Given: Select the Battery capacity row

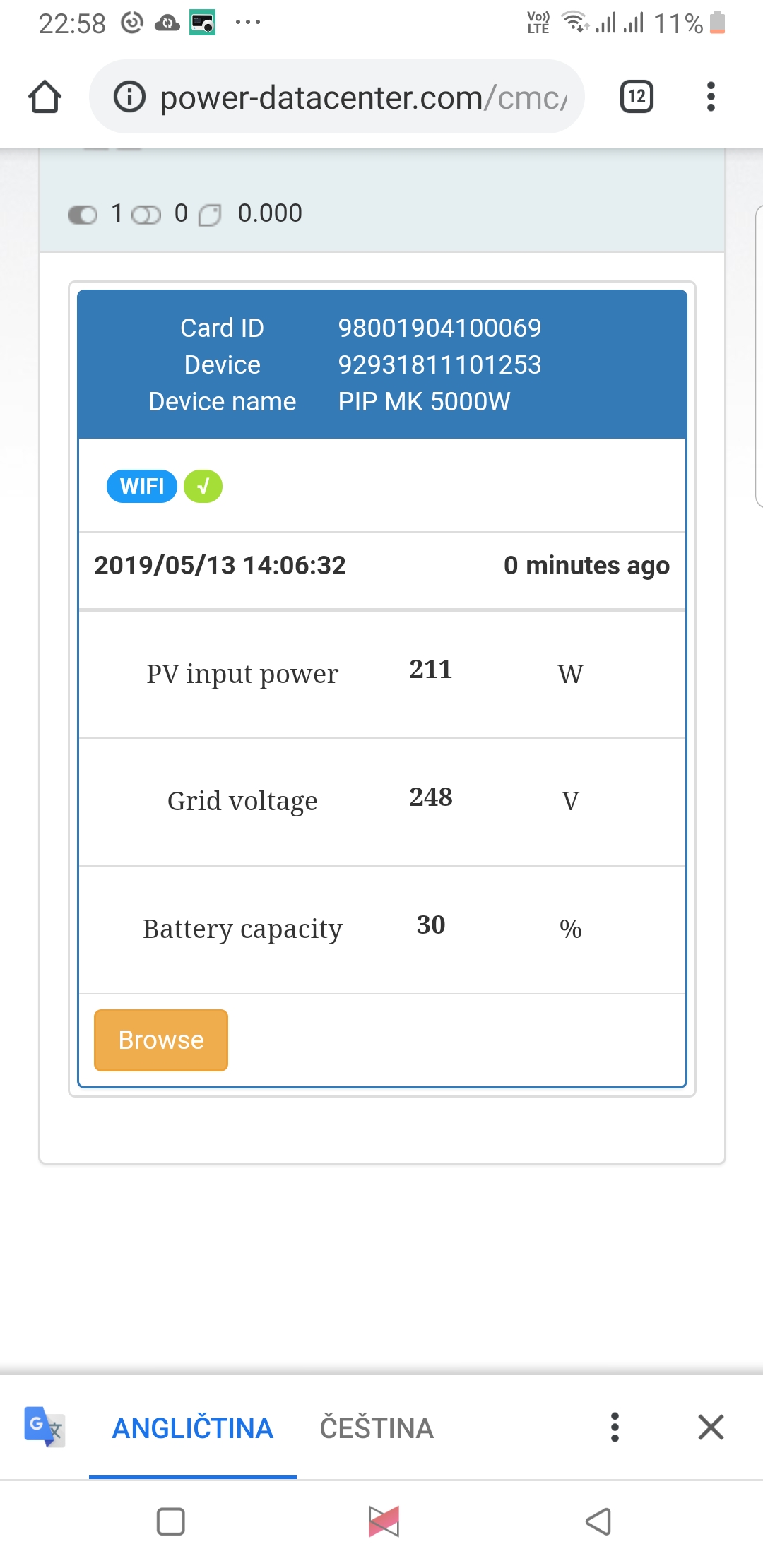Looking at the screenshot, I should click(x=381, y=929).
